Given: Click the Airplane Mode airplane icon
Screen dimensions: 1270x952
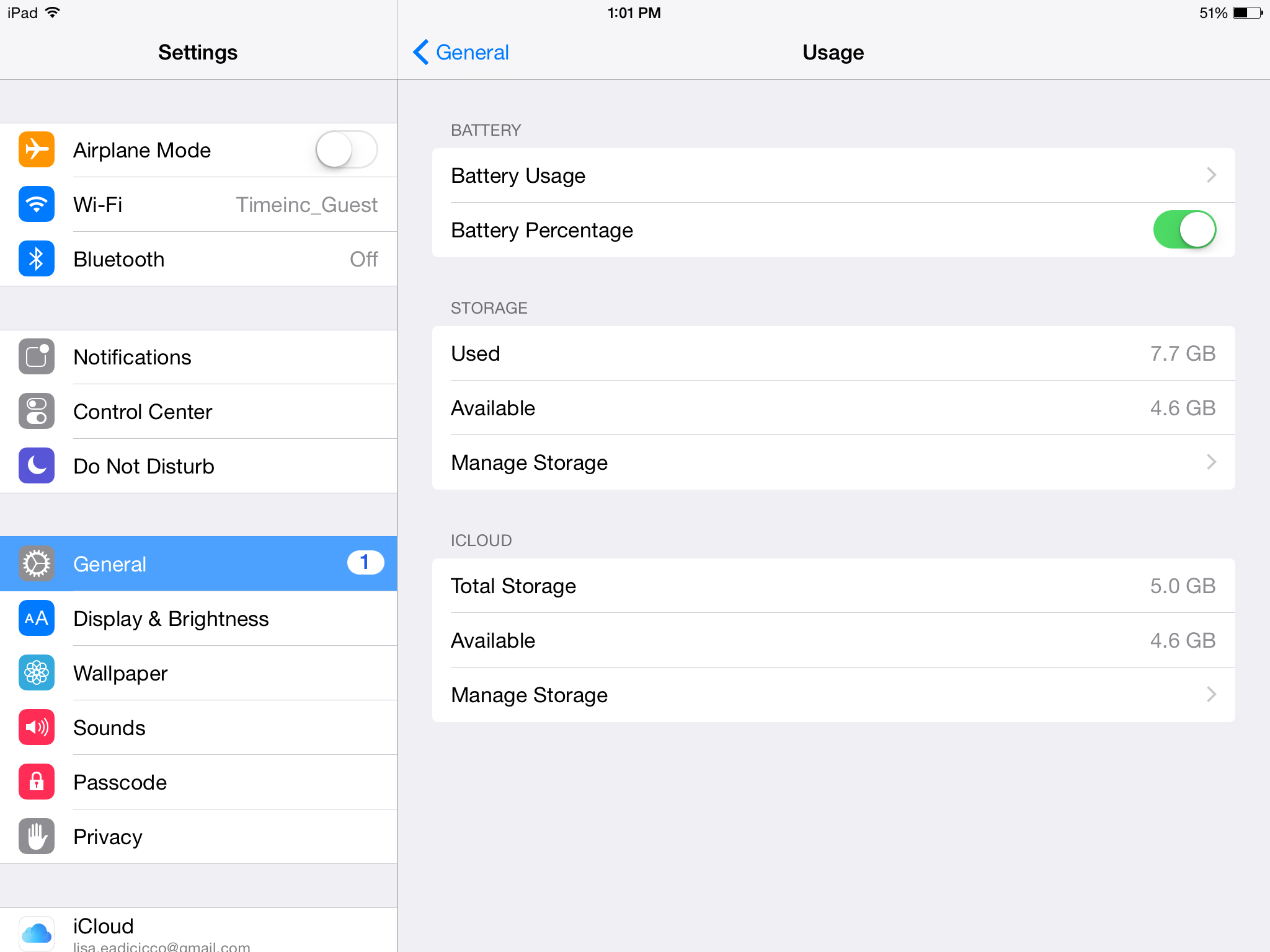Looking at the screenshot, I should point(36,149).
